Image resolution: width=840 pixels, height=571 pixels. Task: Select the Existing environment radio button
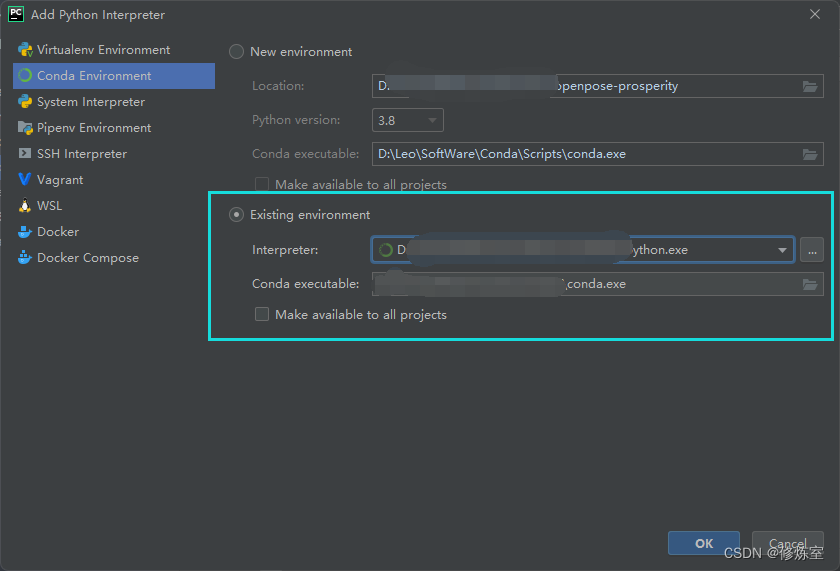coord(236,215)
